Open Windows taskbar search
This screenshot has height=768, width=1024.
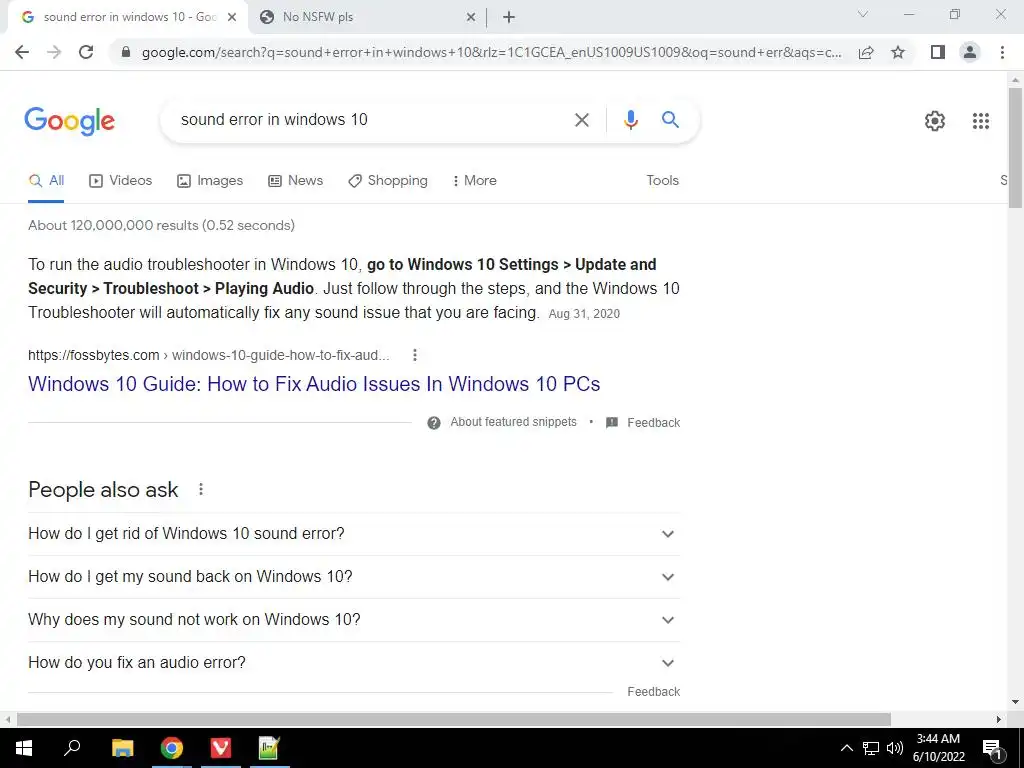pos(72,748)
